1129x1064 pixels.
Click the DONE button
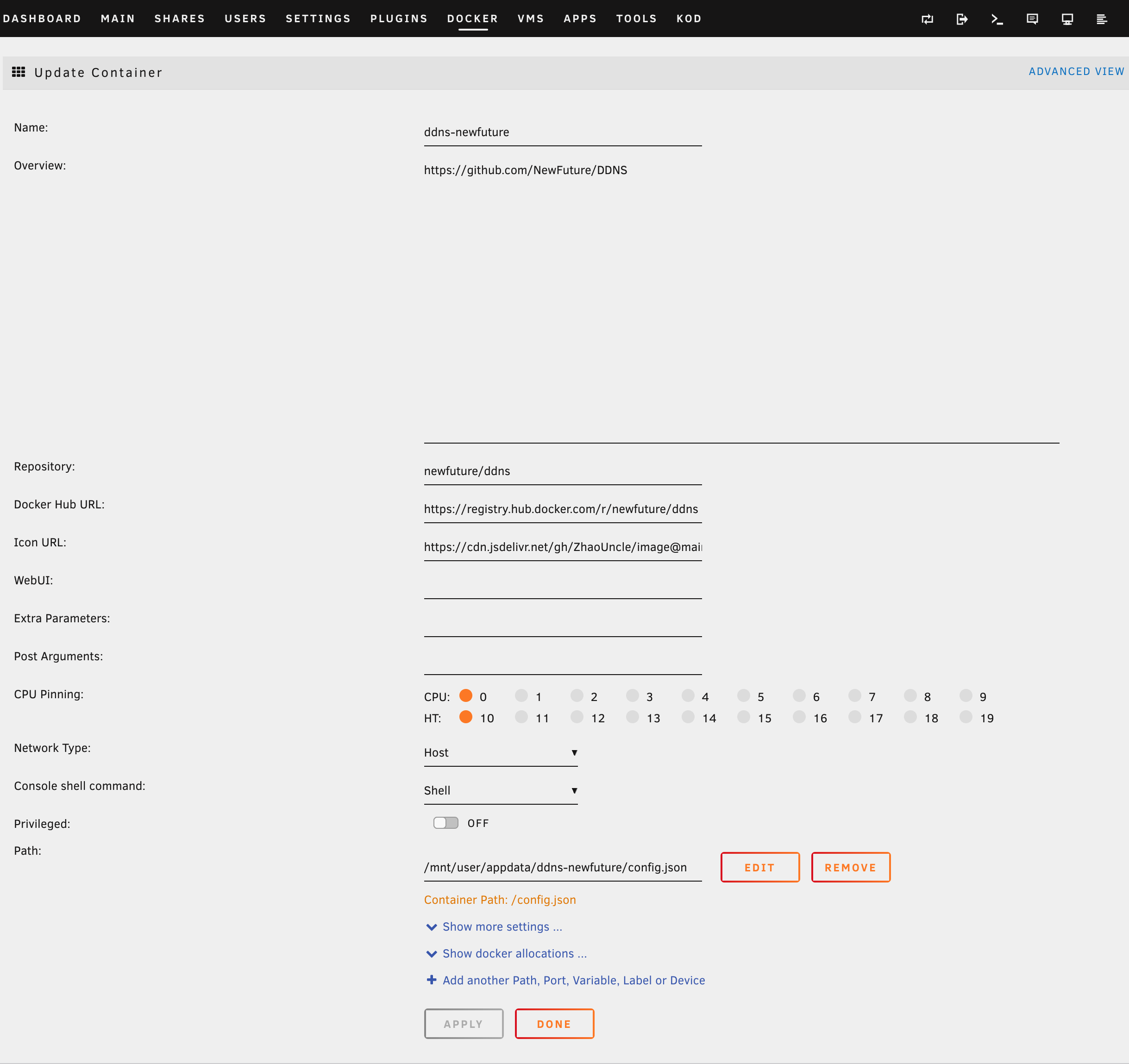pyautogui.click(x=554, y=1024)
